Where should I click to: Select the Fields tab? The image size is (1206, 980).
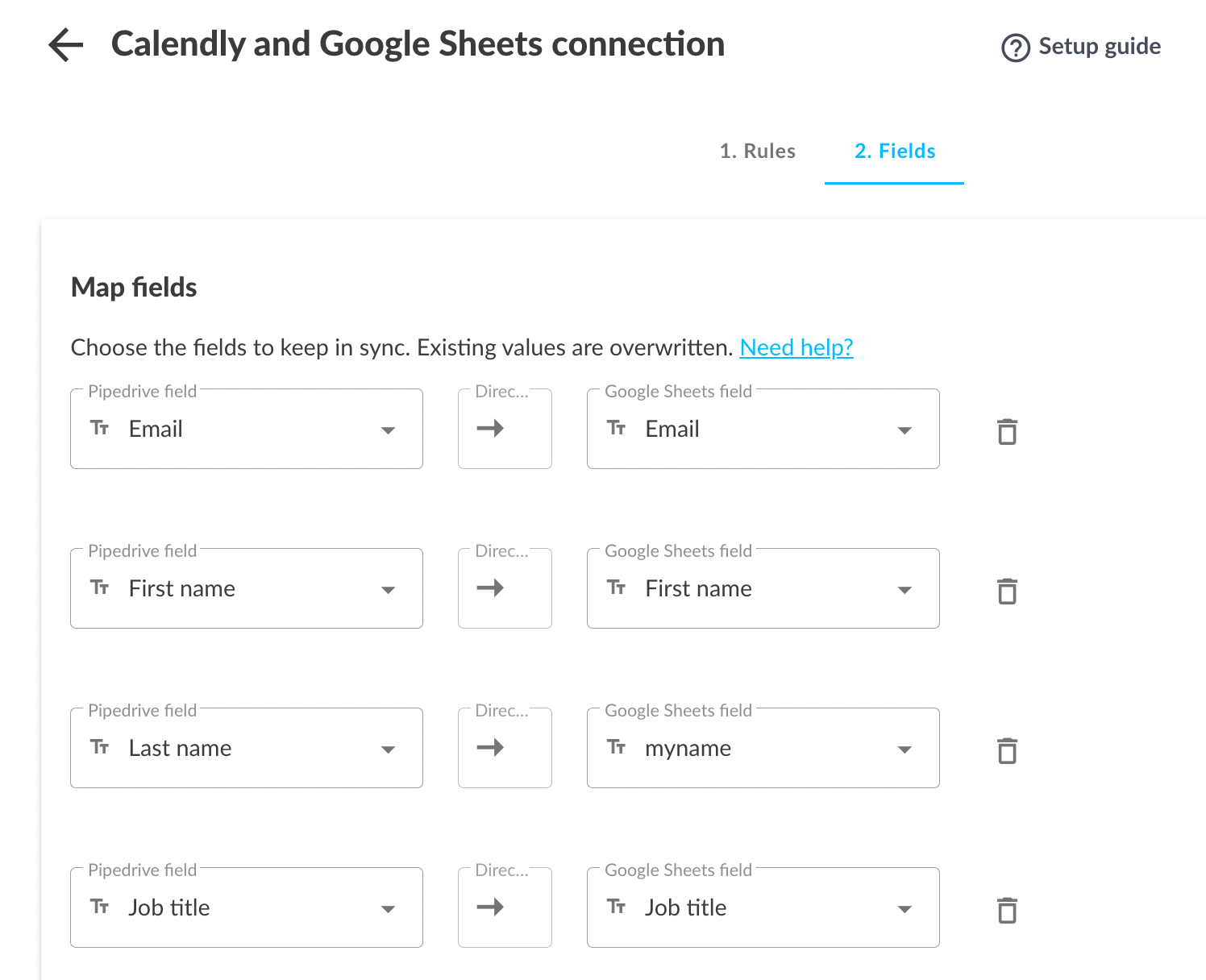(894, 151)
